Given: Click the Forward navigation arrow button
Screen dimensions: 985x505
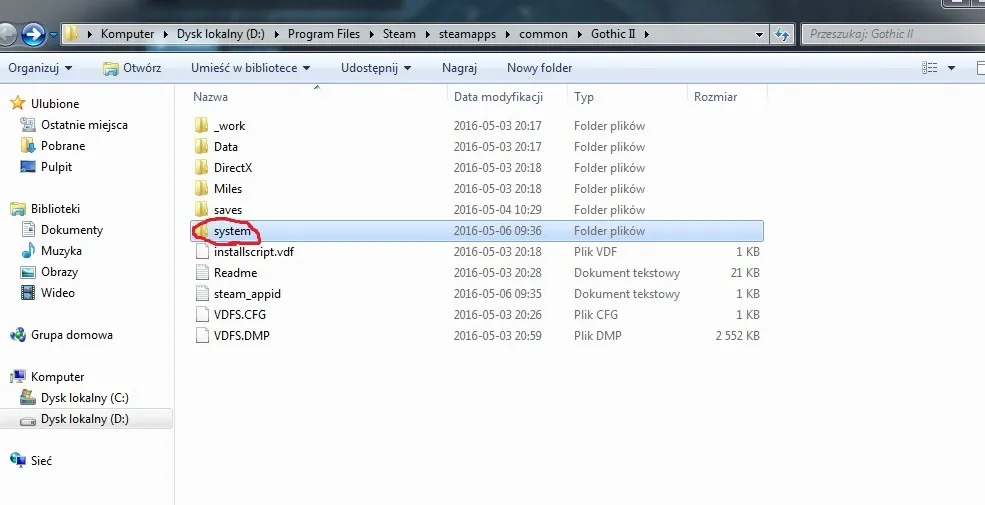Looking at the screenshot, I should 33,34.
